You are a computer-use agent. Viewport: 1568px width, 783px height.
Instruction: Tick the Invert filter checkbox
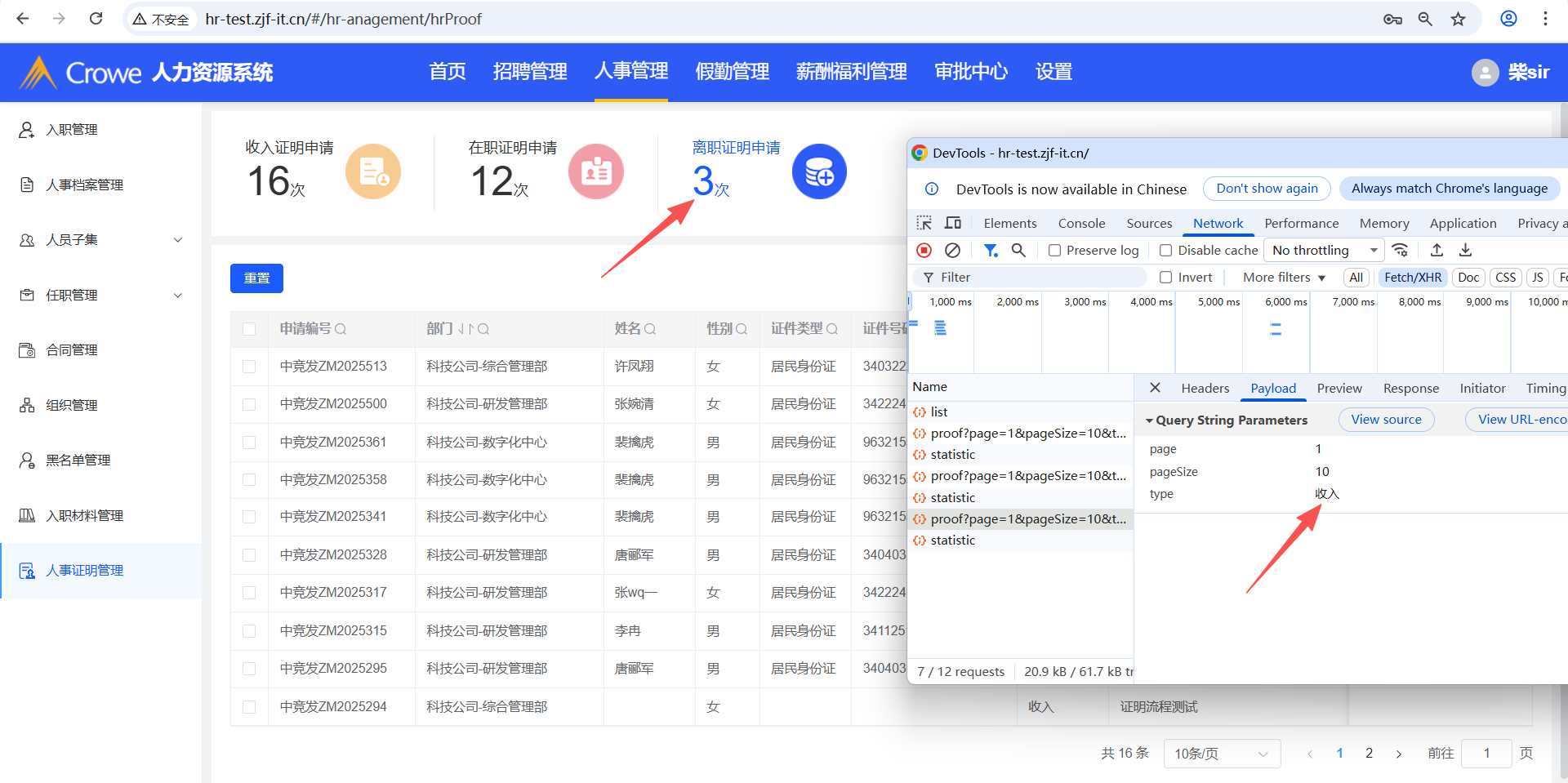point(1166,278)
